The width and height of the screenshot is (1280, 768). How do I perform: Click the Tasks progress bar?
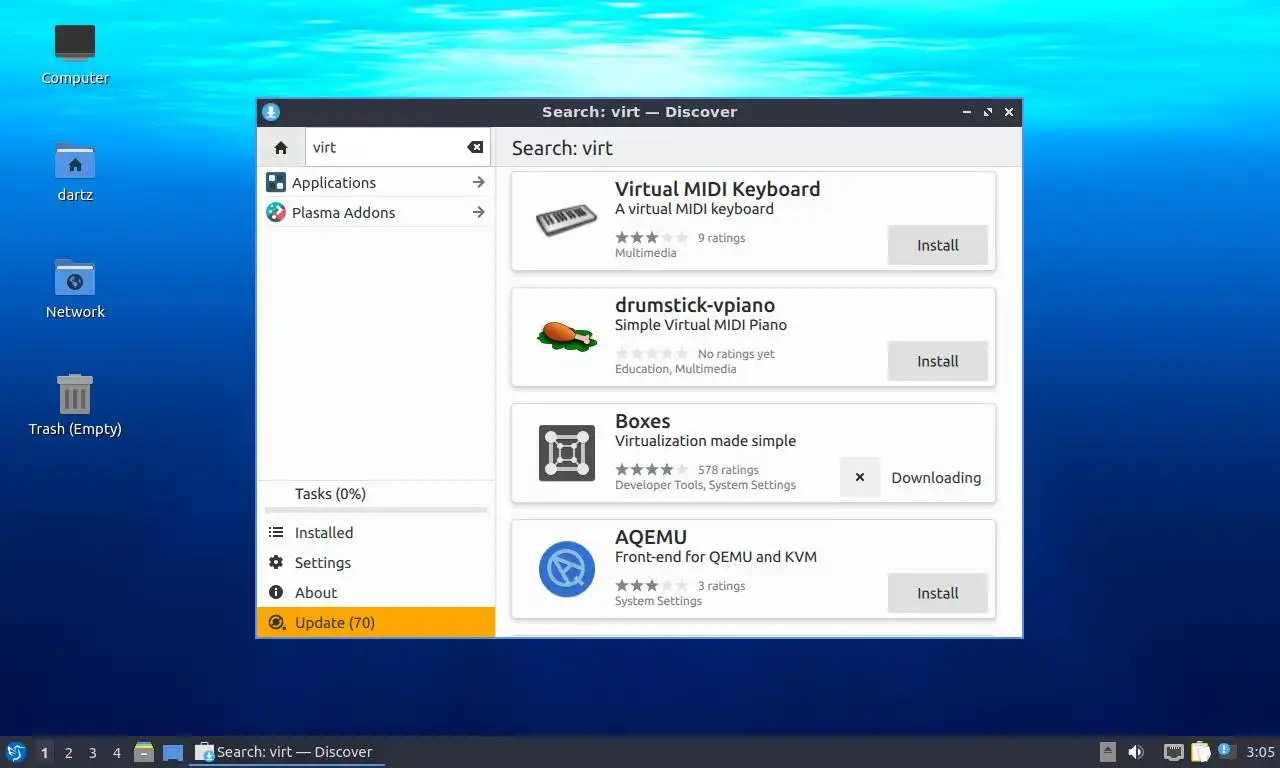point(376,510)
